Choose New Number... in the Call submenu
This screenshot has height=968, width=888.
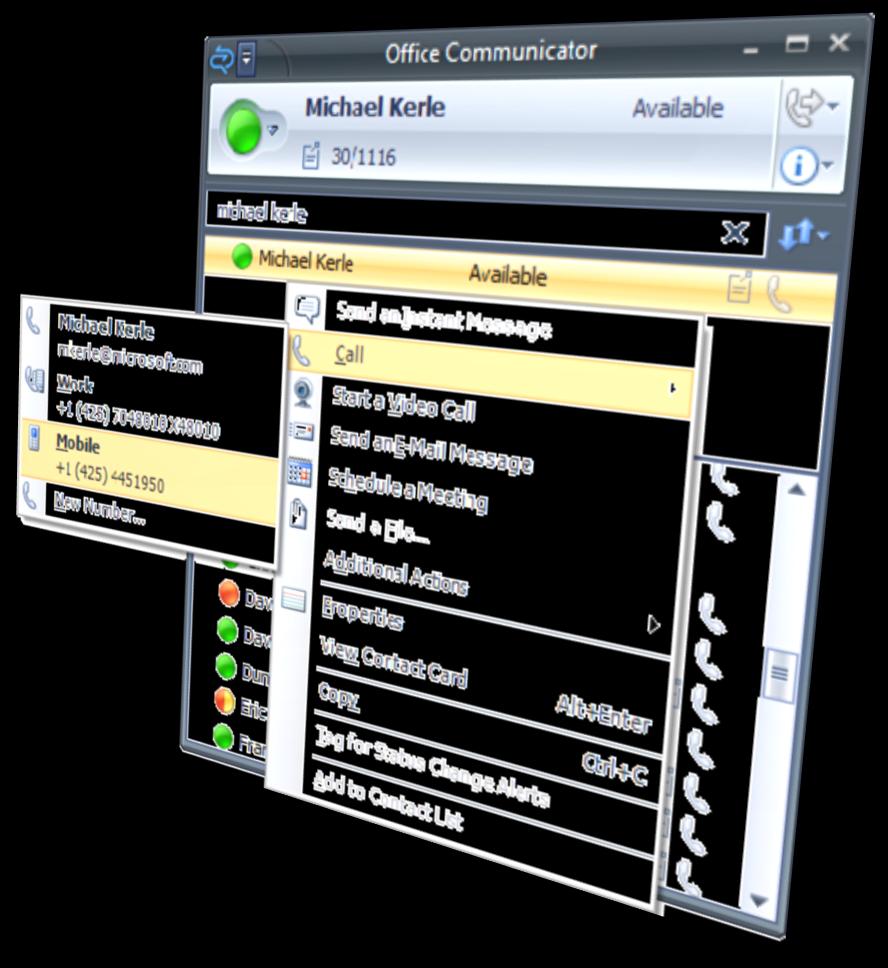[99, 508]
